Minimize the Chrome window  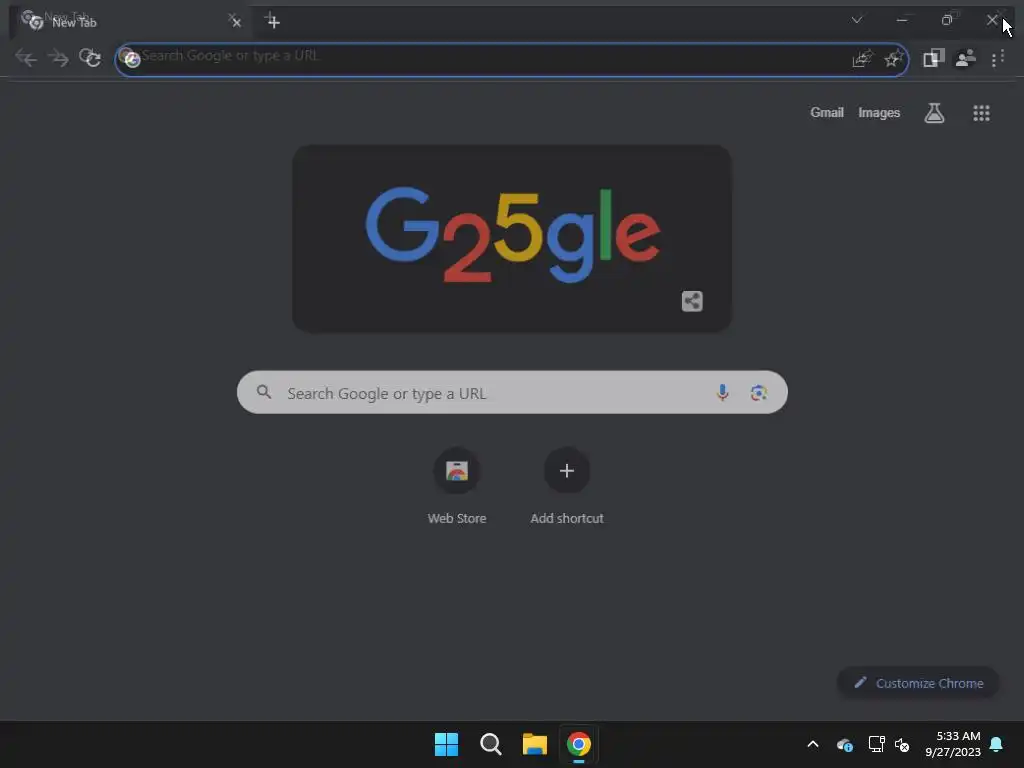902,20
